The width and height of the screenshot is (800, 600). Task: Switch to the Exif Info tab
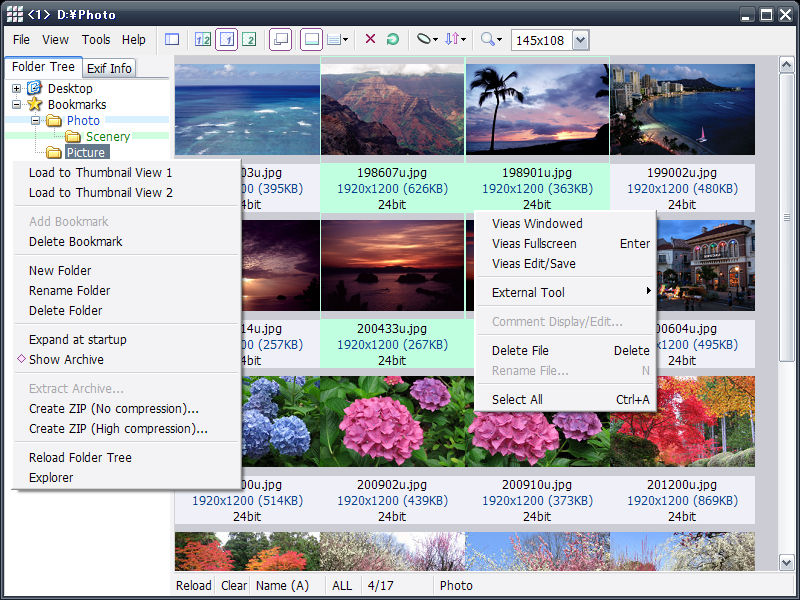click(x=109, y=68)
